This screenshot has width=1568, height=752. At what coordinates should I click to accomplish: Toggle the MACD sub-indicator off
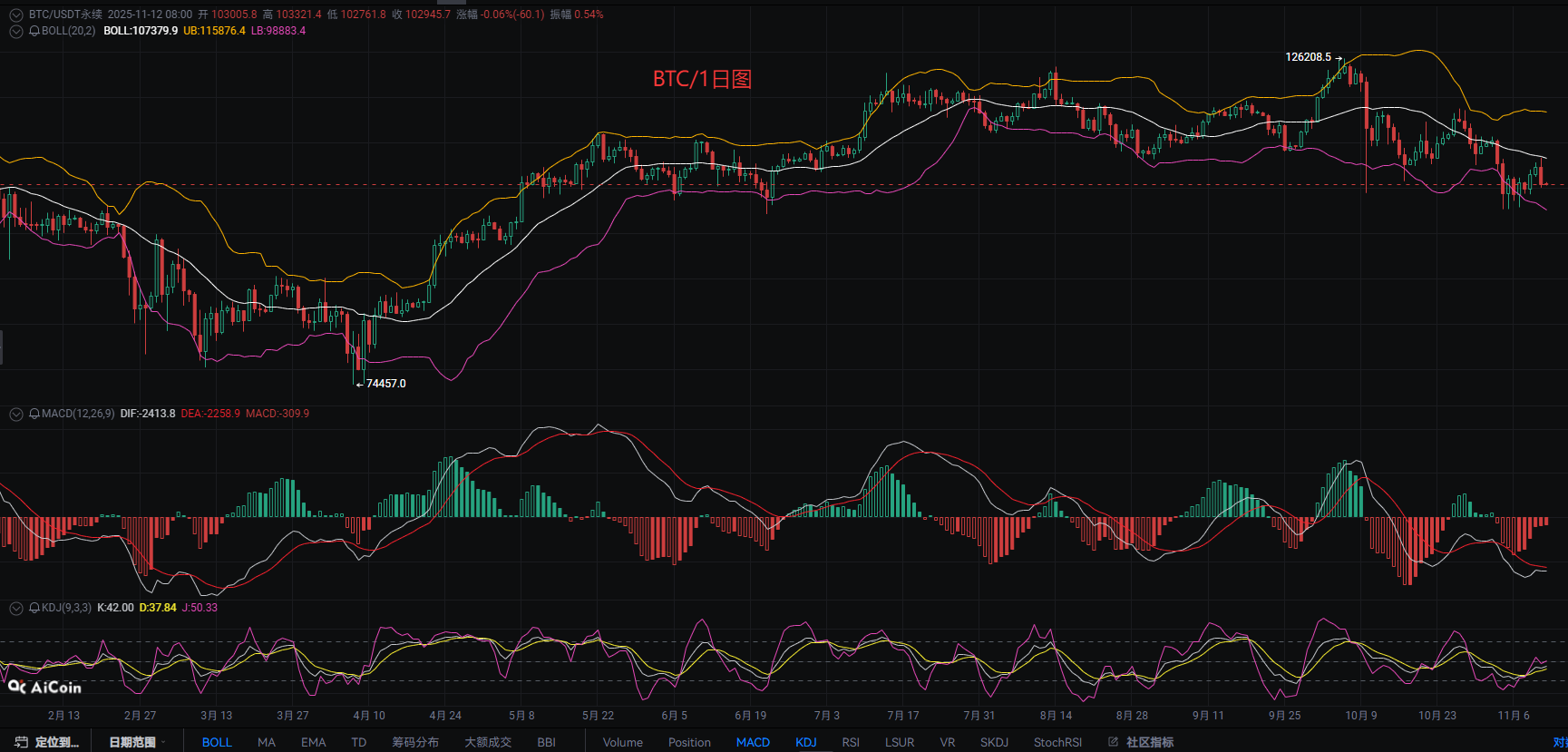pyautogui.click(x=753, y=742)
